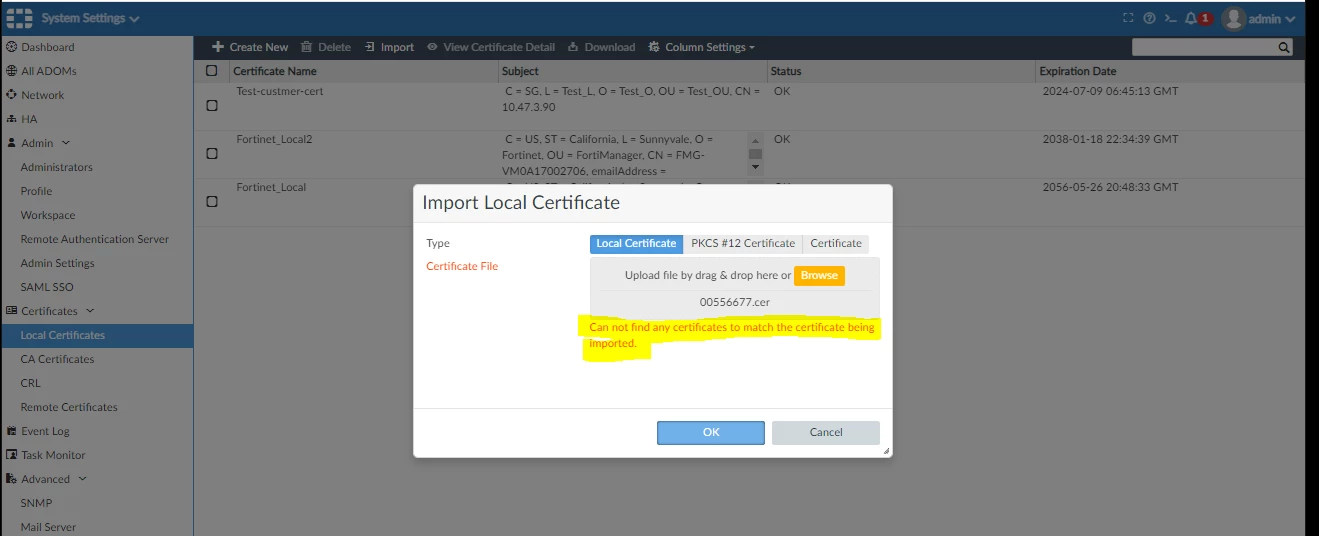This screenshot has height=536, width=1319.
Task: Check the Fortinet_Local row checkbox
Action: pyautogui.click(x=211, y=201)
